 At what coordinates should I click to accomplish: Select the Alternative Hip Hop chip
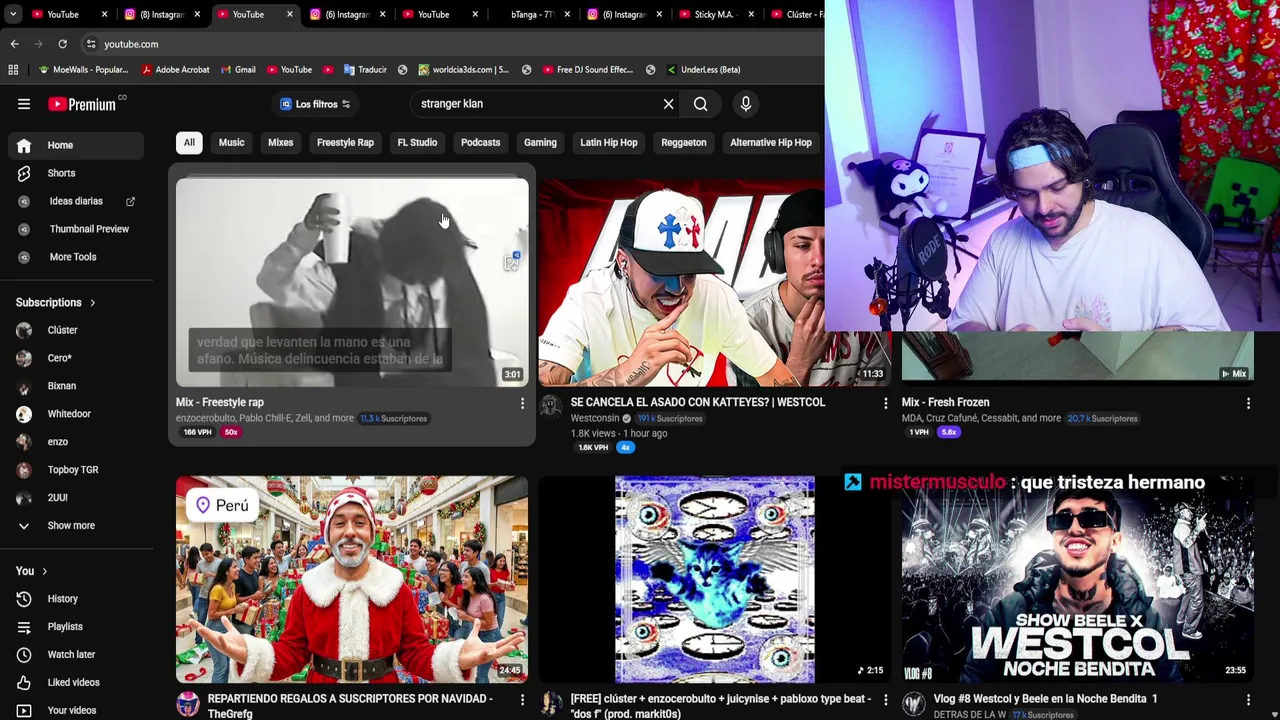771,142
